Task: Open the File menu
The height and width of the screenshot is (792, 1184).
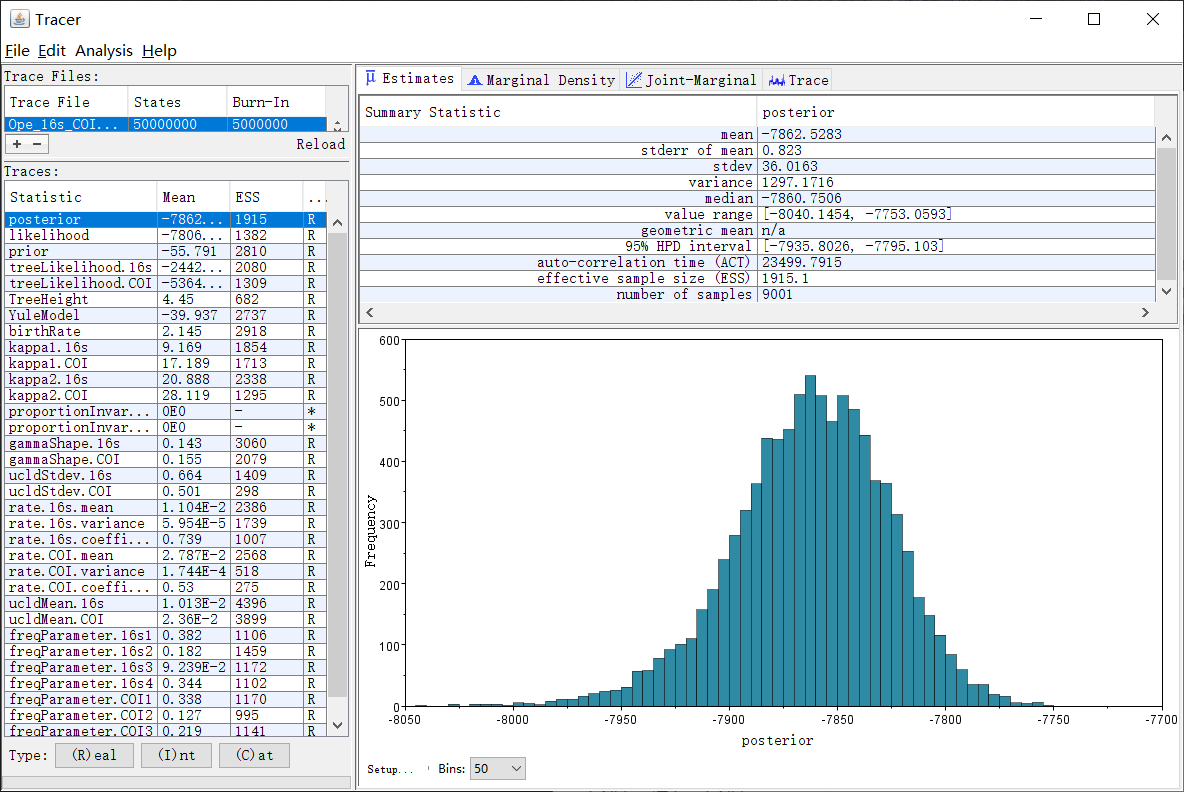Action: click(x=17, y=51)
